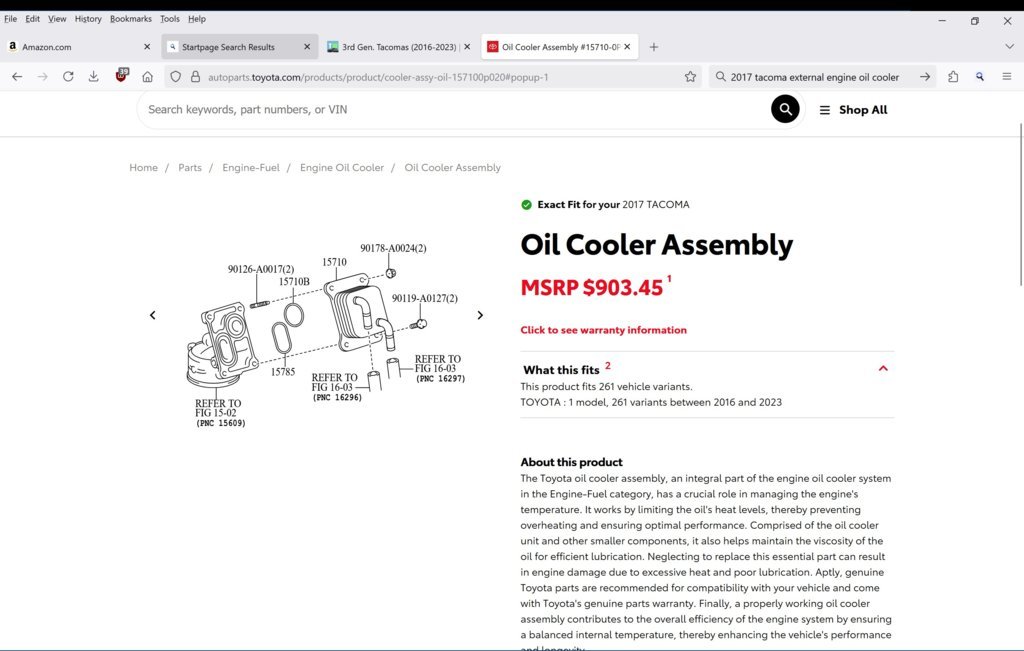This screenshot has width=1024, height=651.
Task: Open the Firefox hamburger application menu
Action: coord(1007,77)
